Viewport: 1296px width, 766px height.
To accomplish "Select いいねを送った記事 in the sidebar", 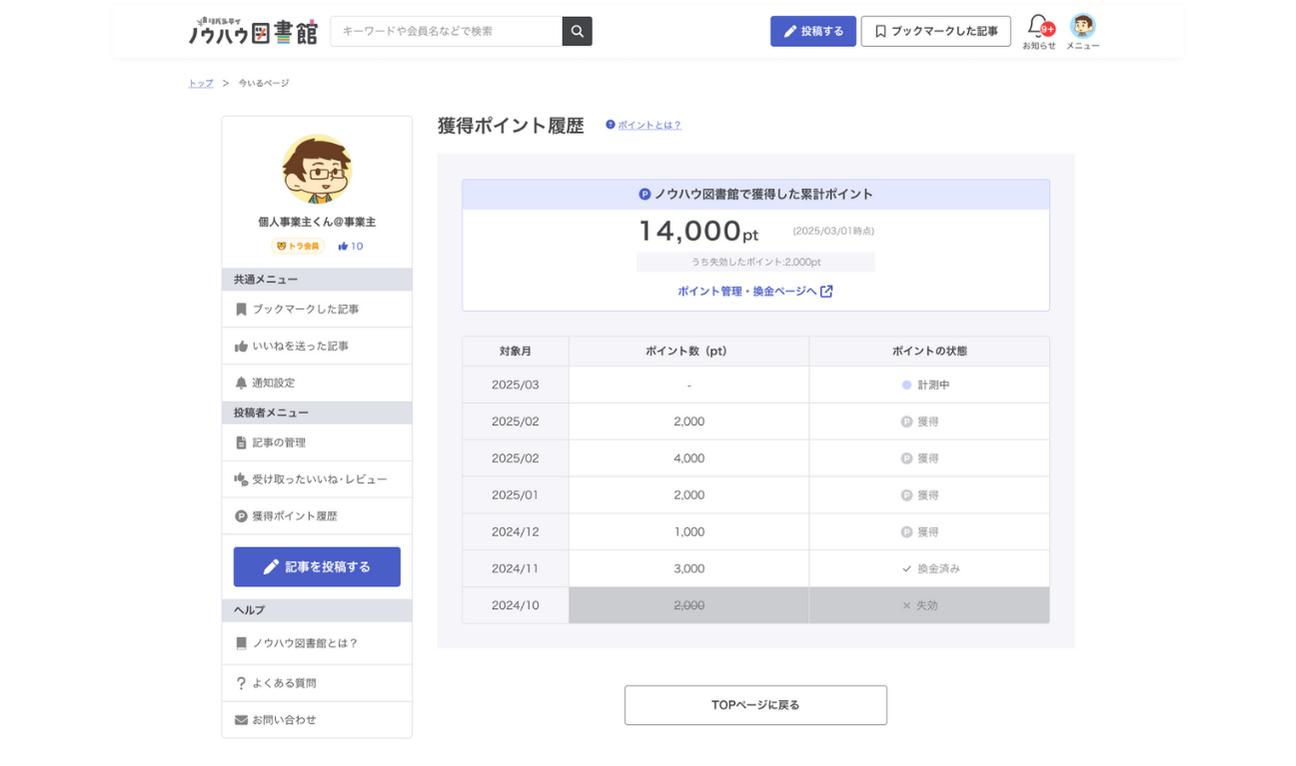I will pyautogui.click(x=300, y=346).
